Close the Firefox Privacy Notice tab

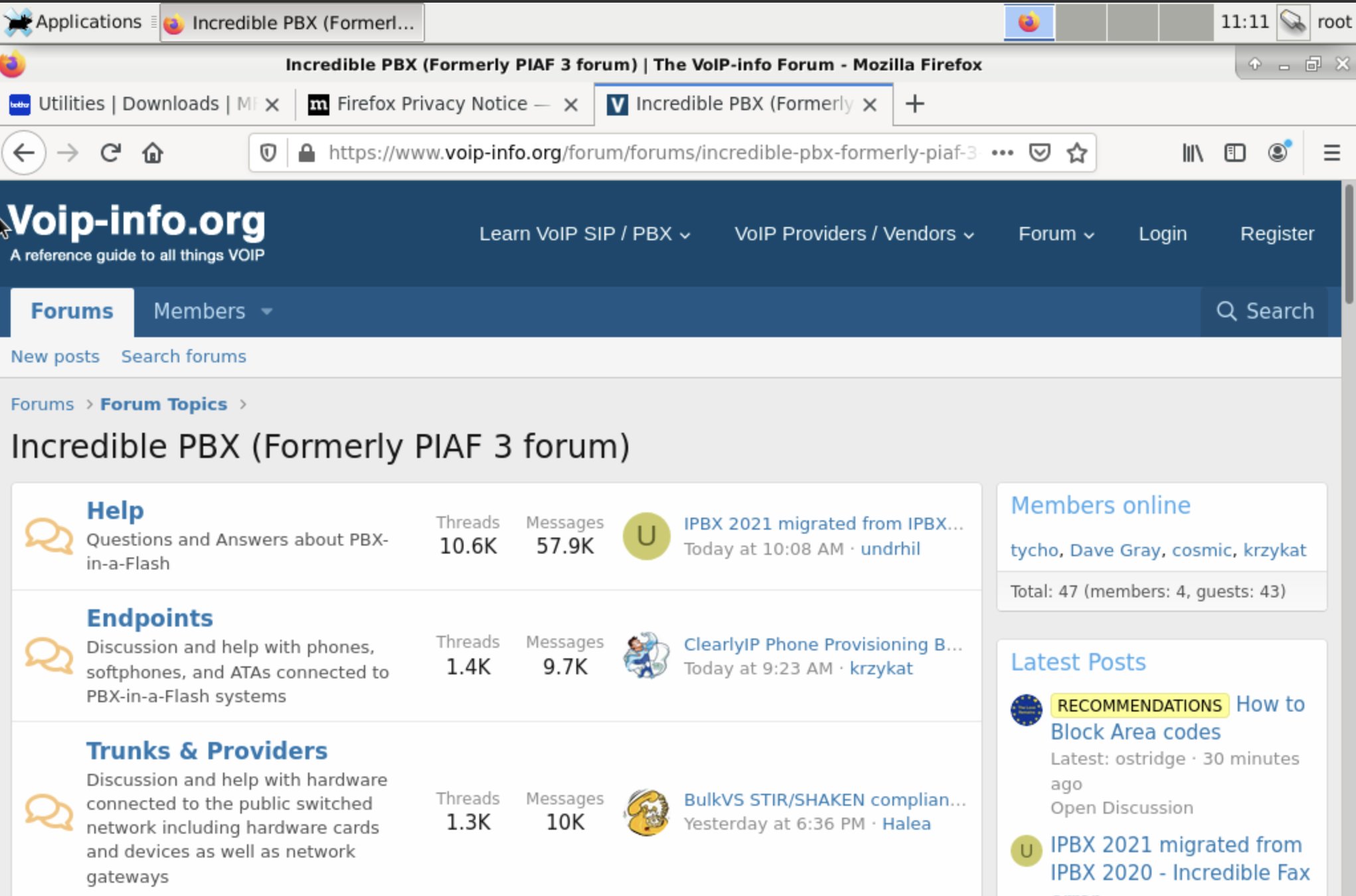[570, 104]
